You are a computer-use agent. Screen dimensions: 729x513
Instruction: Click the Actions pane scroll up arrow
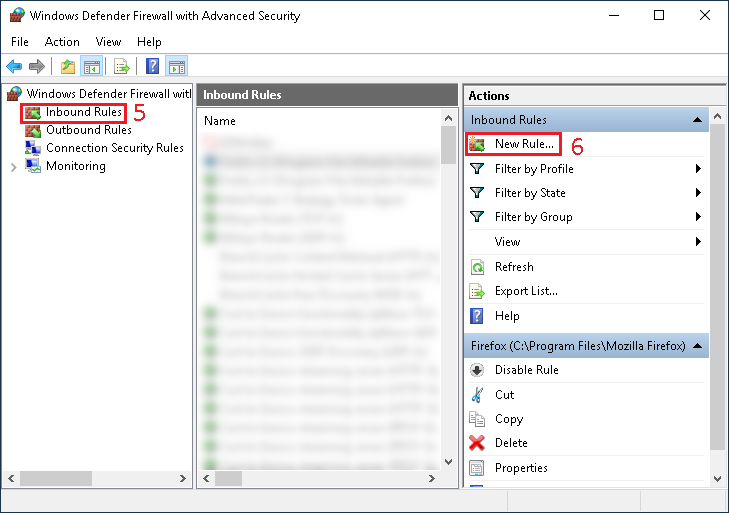click(717, 116)
